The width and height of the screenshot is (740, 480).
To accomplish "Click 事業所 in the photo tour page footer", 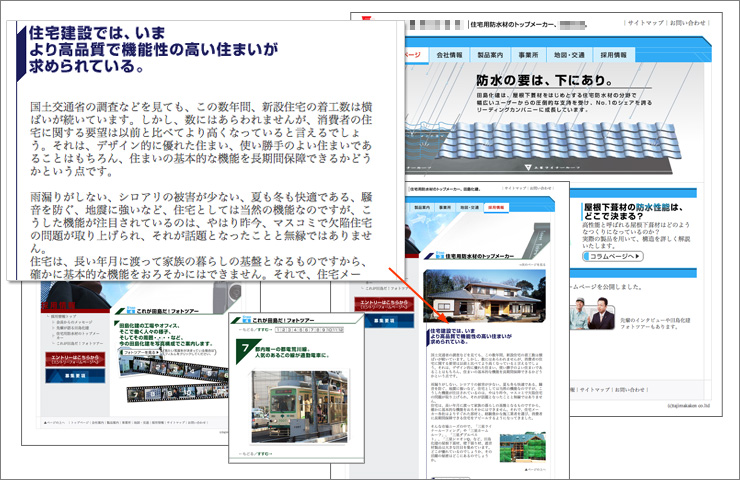I will tap(126, 423).
